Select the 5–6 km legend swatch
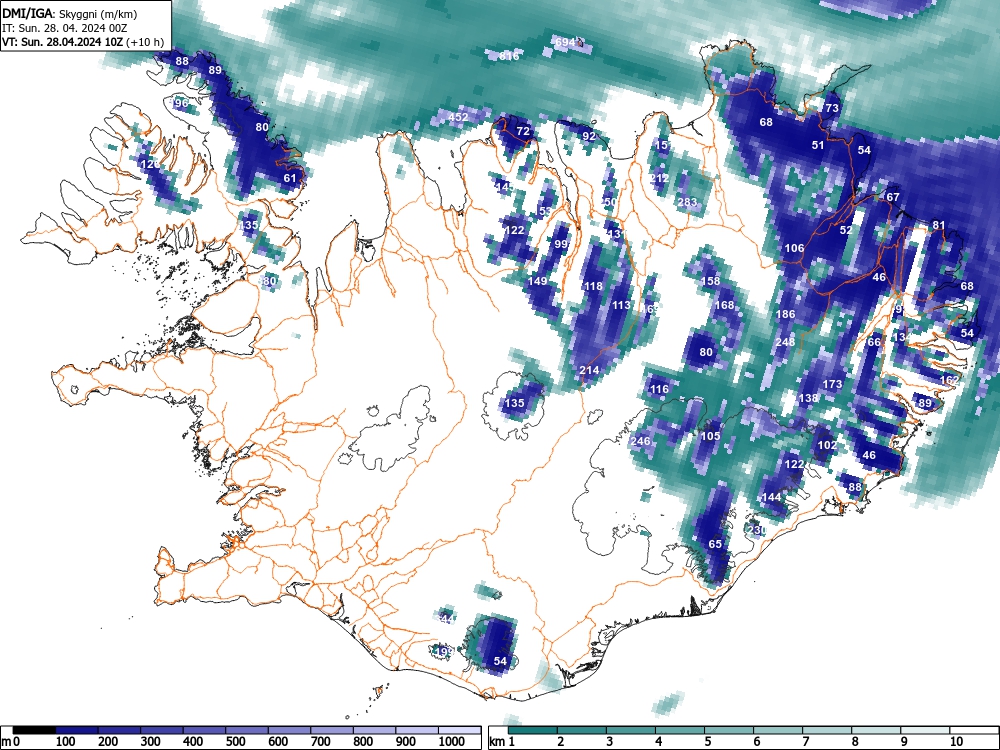 [x=729, y=730]
